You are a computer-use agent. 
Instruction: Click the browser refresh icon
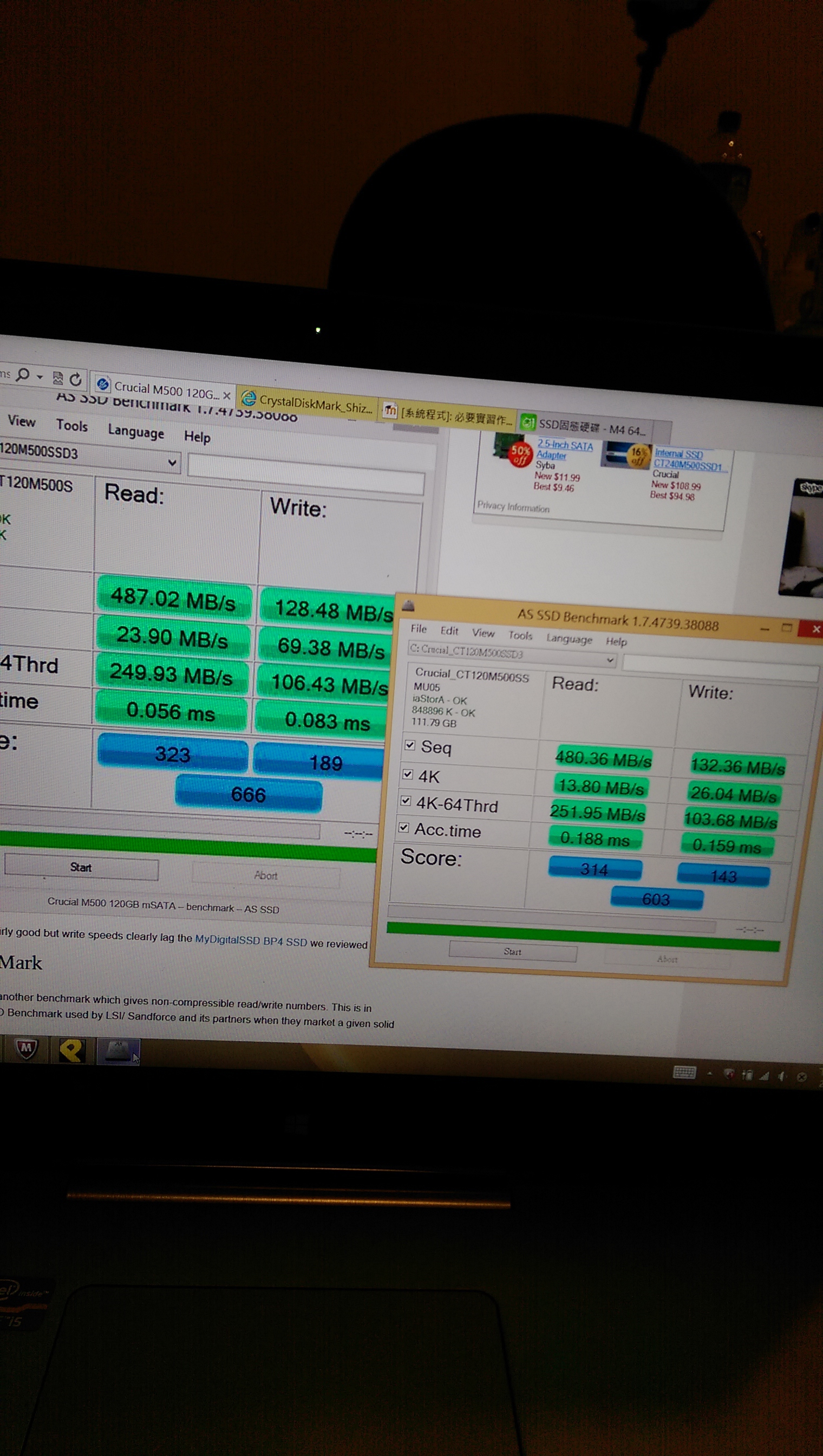76,379
